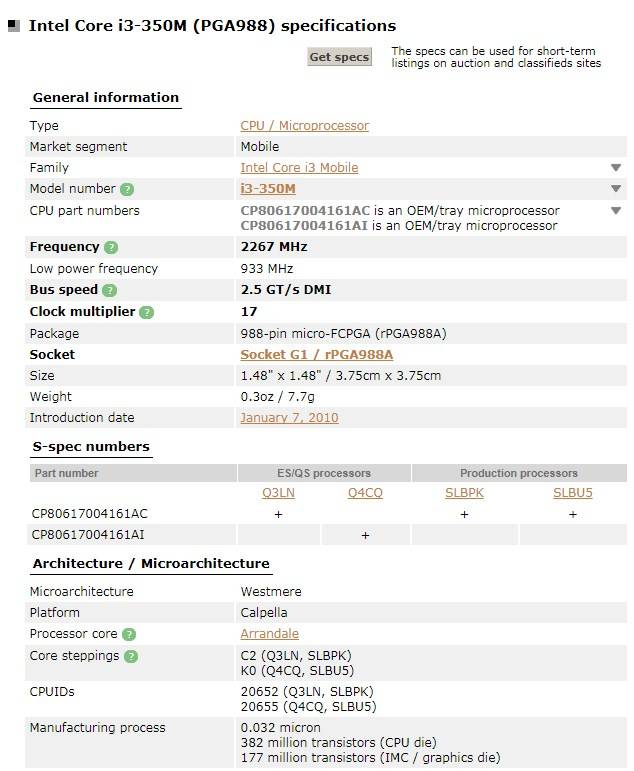This screenshot has width=634, height=771.
Task: Open the i3-350M model link
Action: point(268,189)
